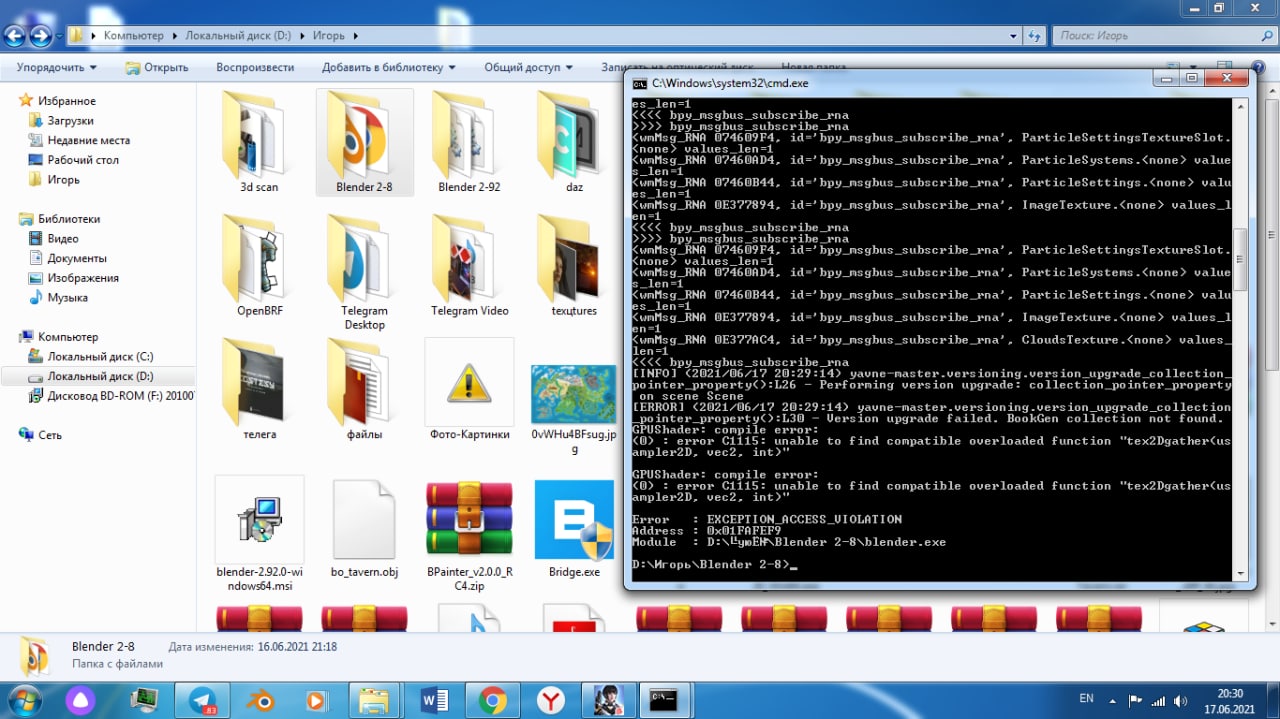Open the Документы library
Screen dimensions: 1280x719
coord(77,258)
